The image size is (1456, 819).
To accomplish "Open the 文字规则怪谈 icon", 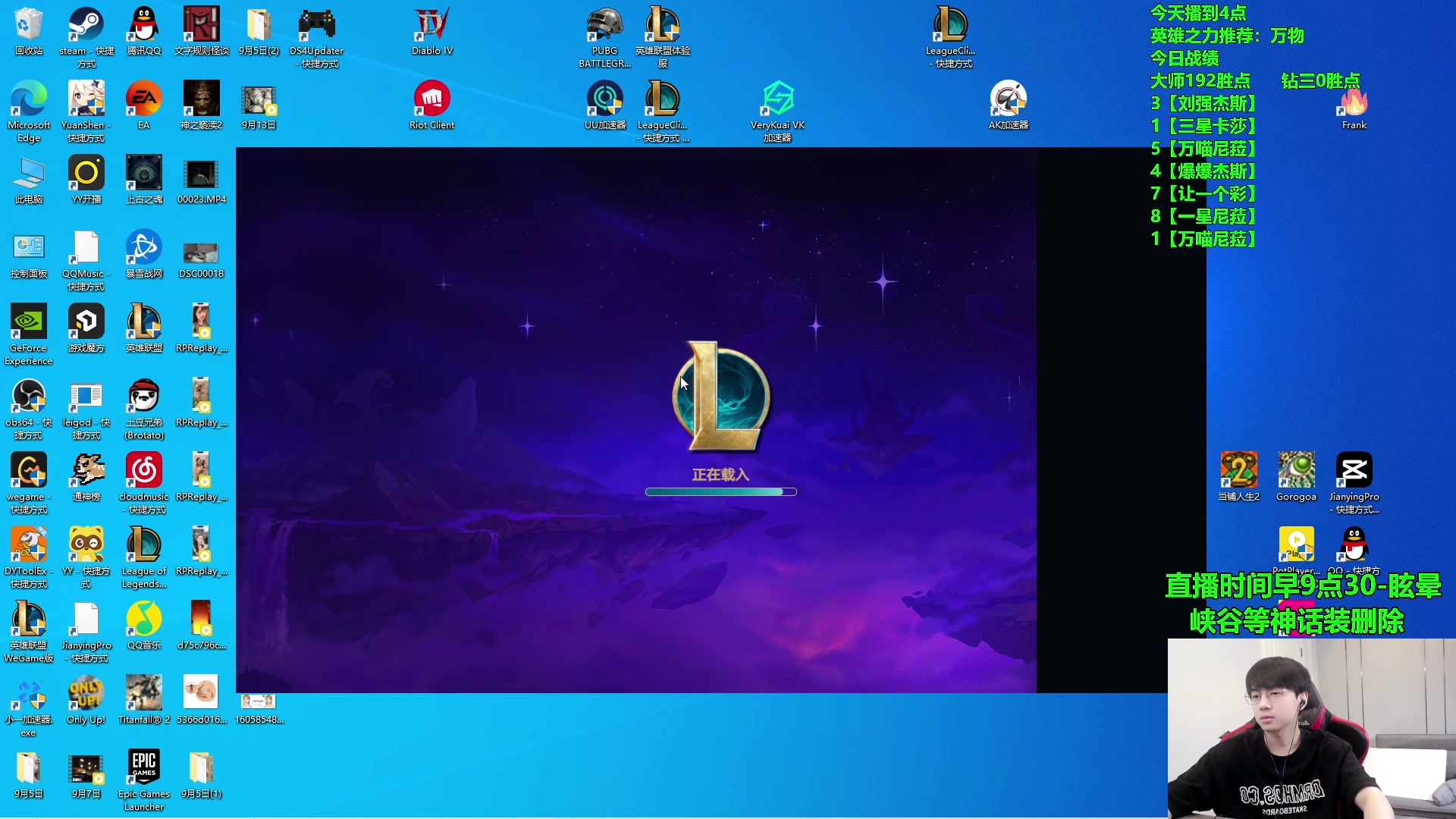I will pos(202,31).
